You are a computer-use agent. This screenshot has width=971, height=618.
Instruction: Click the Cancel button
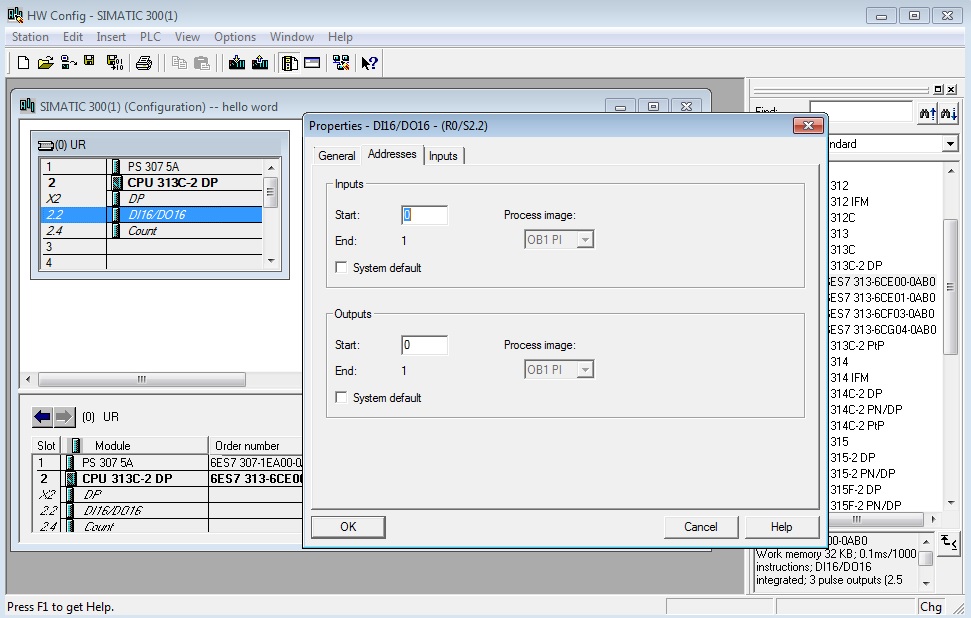coord(700,527)
